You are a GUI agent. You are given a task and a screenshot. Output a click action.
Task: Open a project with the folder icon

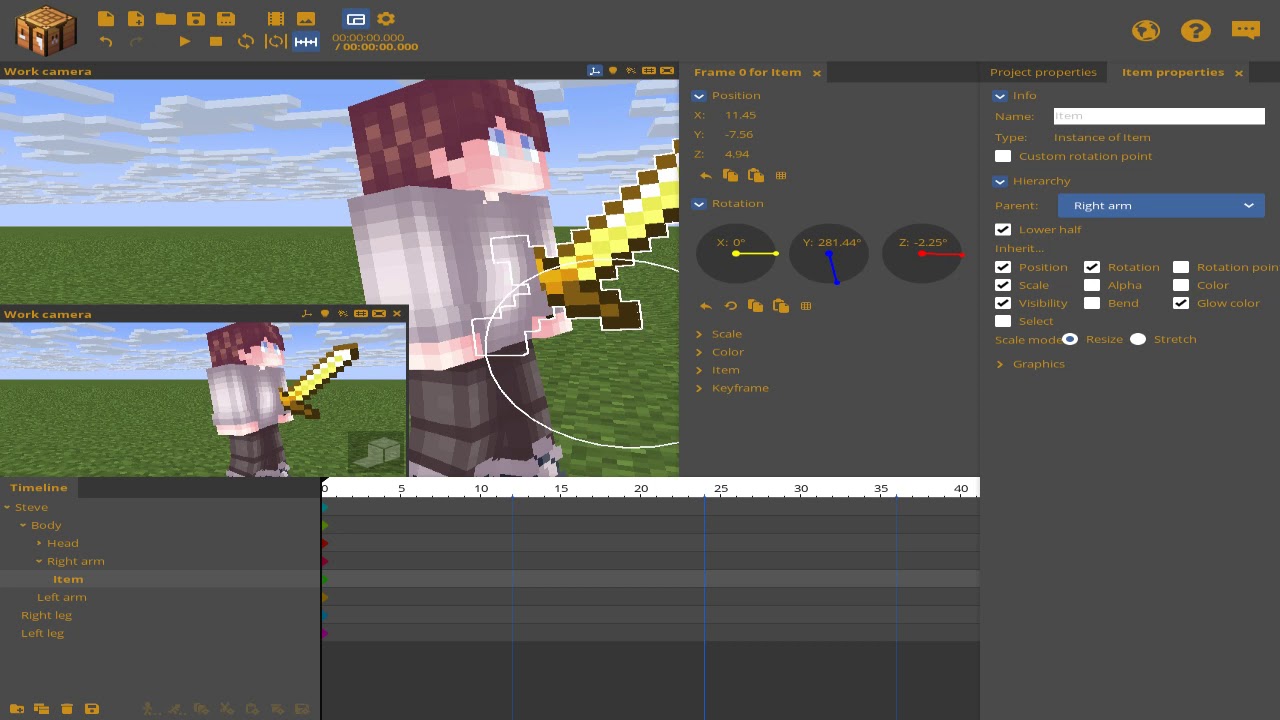tap(166, 19)
